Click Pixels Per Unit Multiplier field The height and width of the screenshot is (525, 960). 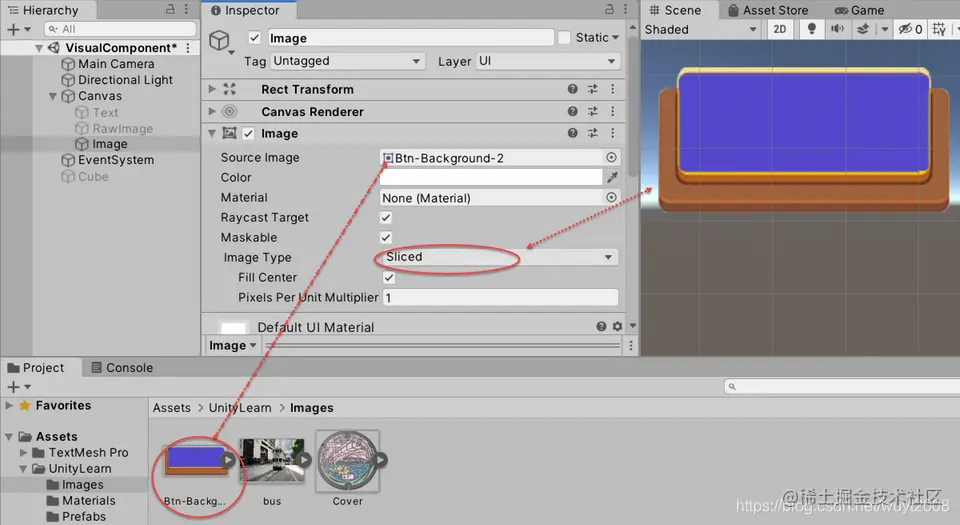coord(500,297)
